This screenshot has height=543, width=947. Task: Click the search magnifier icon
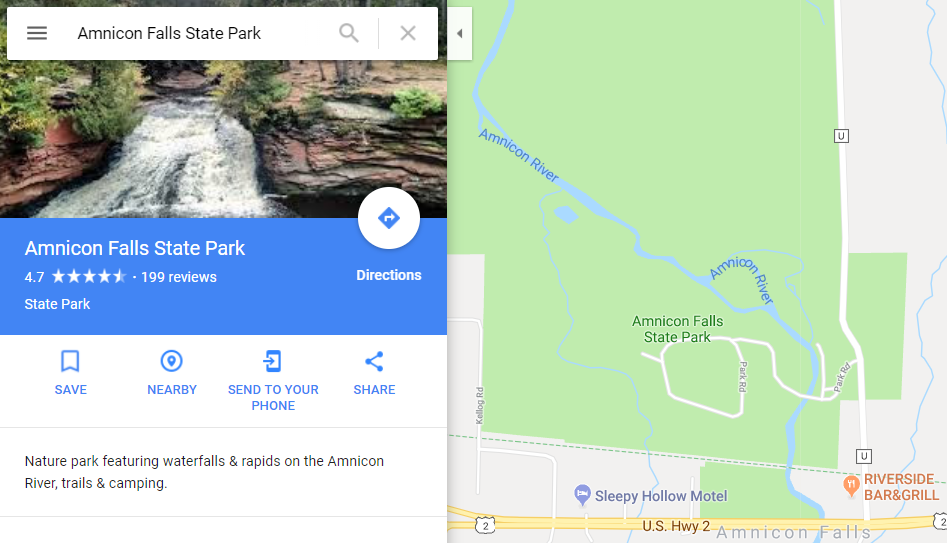coord(349,33)
